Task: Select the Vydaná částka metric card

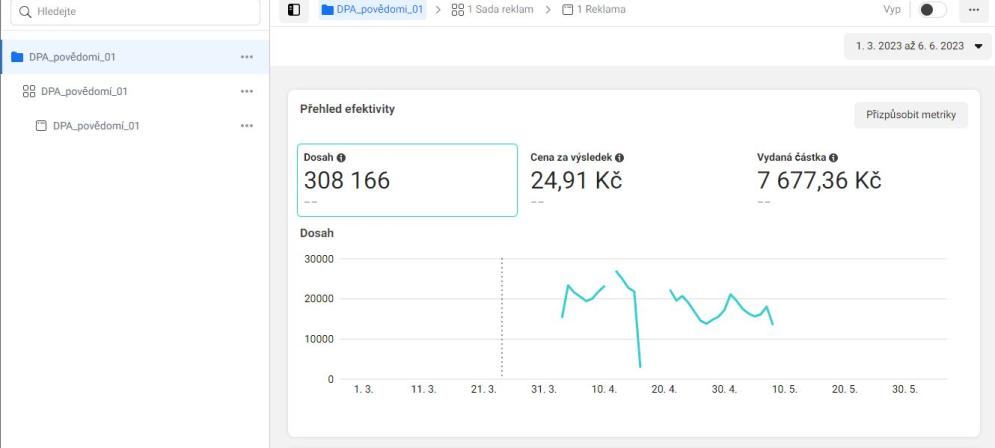Action: (860, 180)
